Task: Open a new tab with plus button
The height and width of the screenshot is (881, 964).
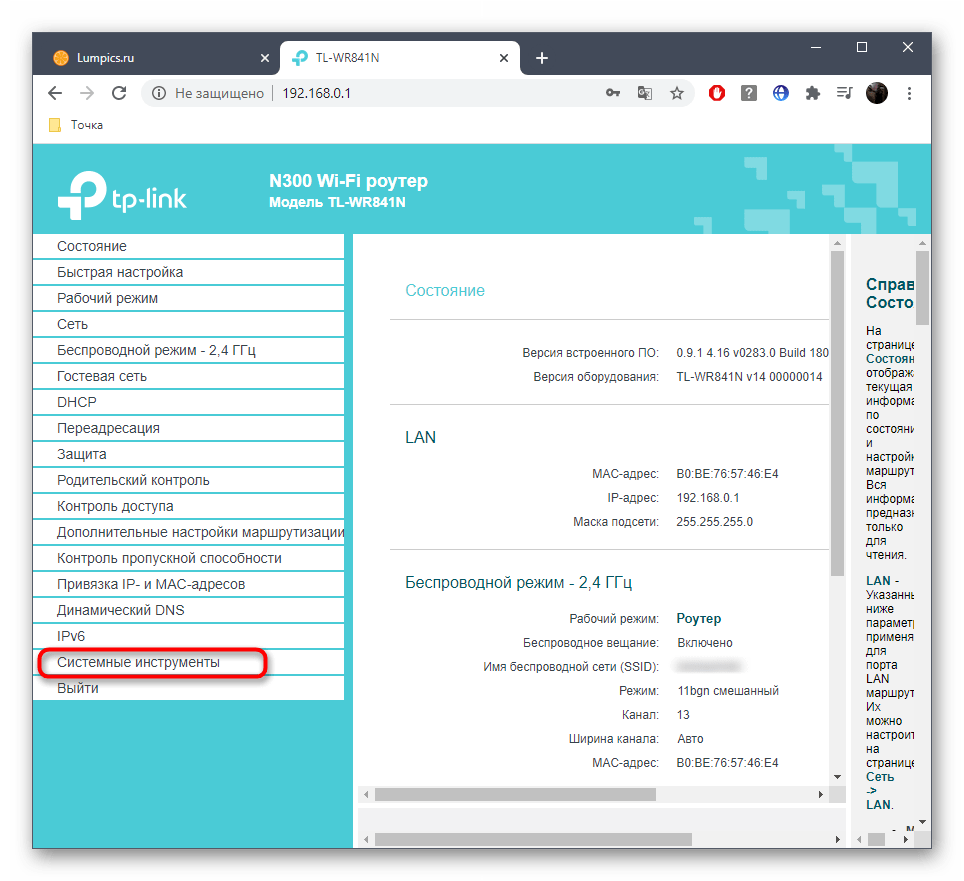Action: [x=542, y=58]
